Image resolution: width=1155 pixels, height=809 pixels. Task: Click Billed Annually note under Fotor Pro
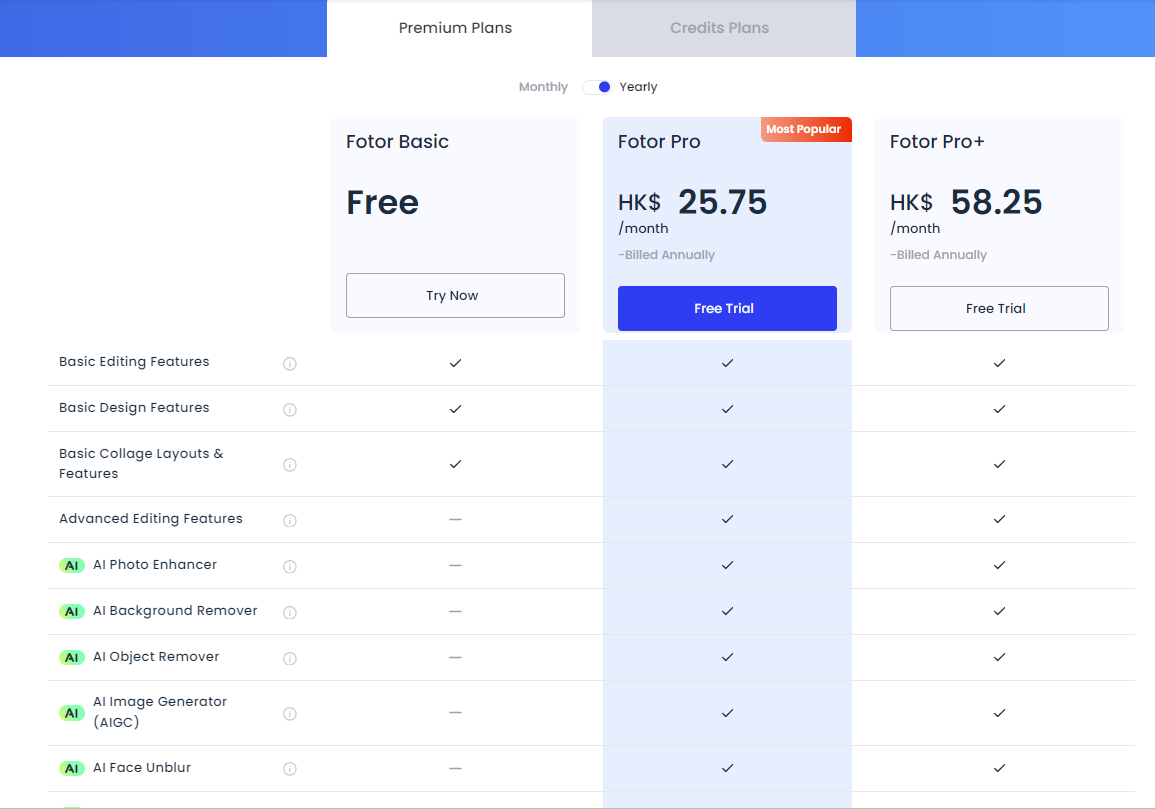click(x=667, y=255)
